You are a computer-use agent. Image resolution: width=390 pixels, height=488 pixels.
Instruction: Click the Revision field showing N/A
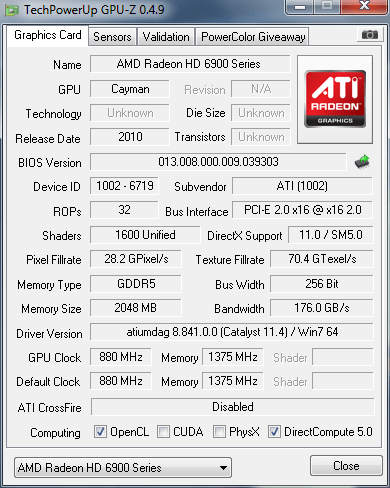(261, 89)
